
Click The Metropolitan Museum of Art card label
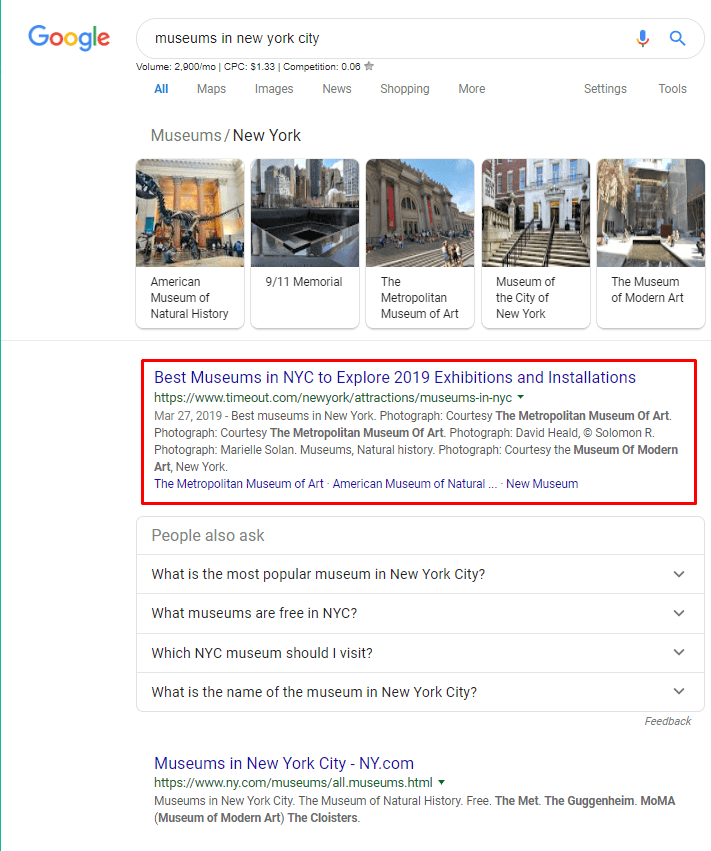(420, 297)
